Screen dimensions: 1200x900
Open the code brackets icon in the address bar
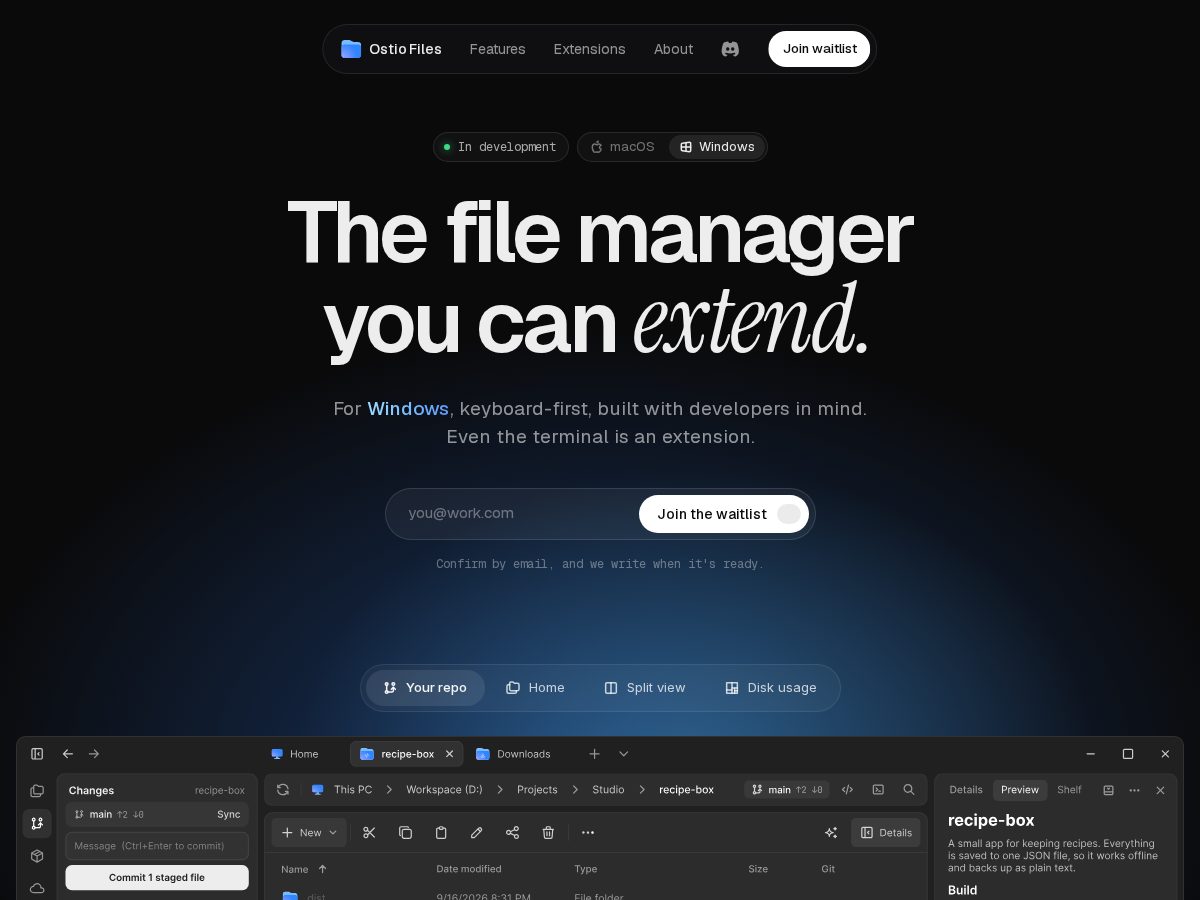847,790
